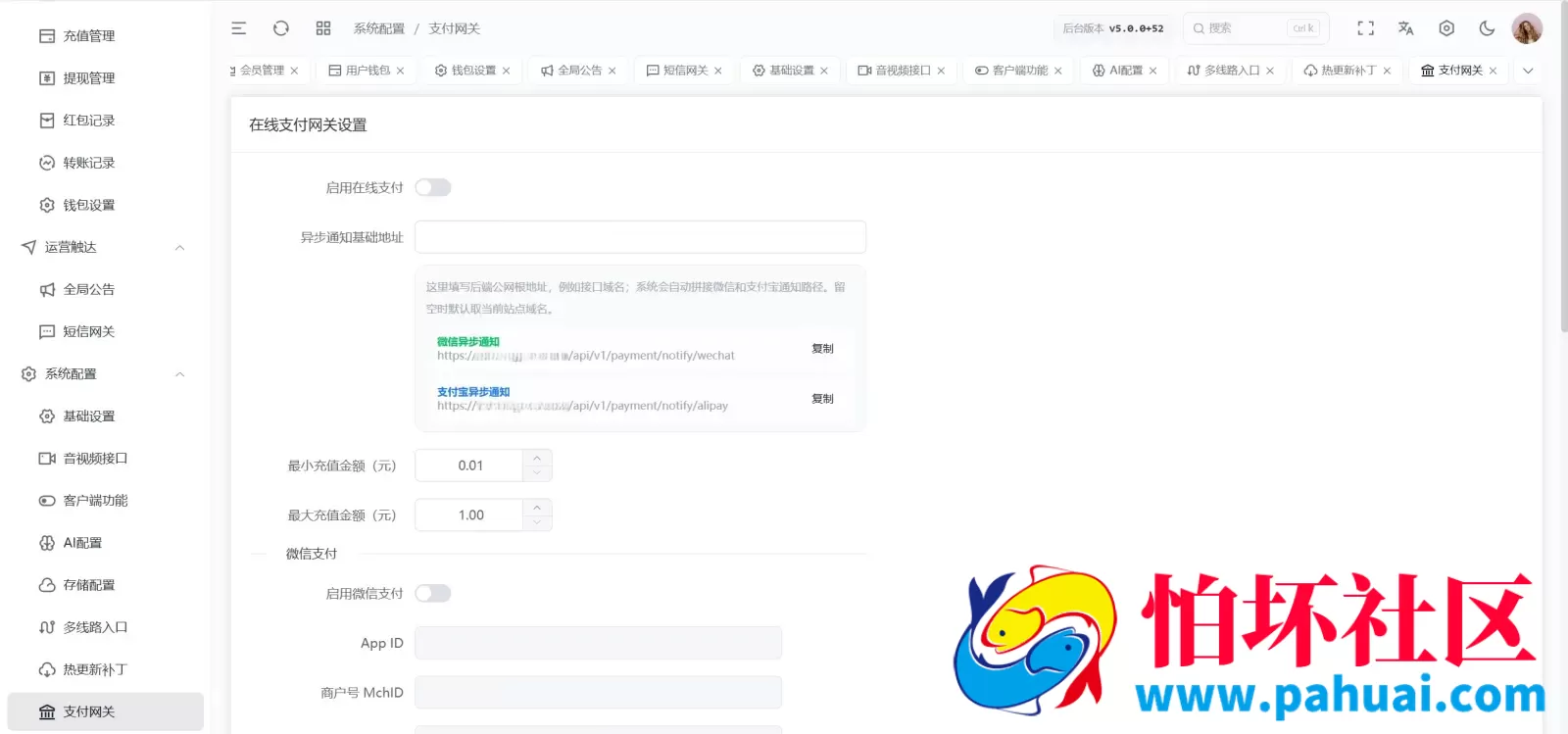Open 多线路入口 in the sidebar
The image size is (1568, 734).
[105, 627]
